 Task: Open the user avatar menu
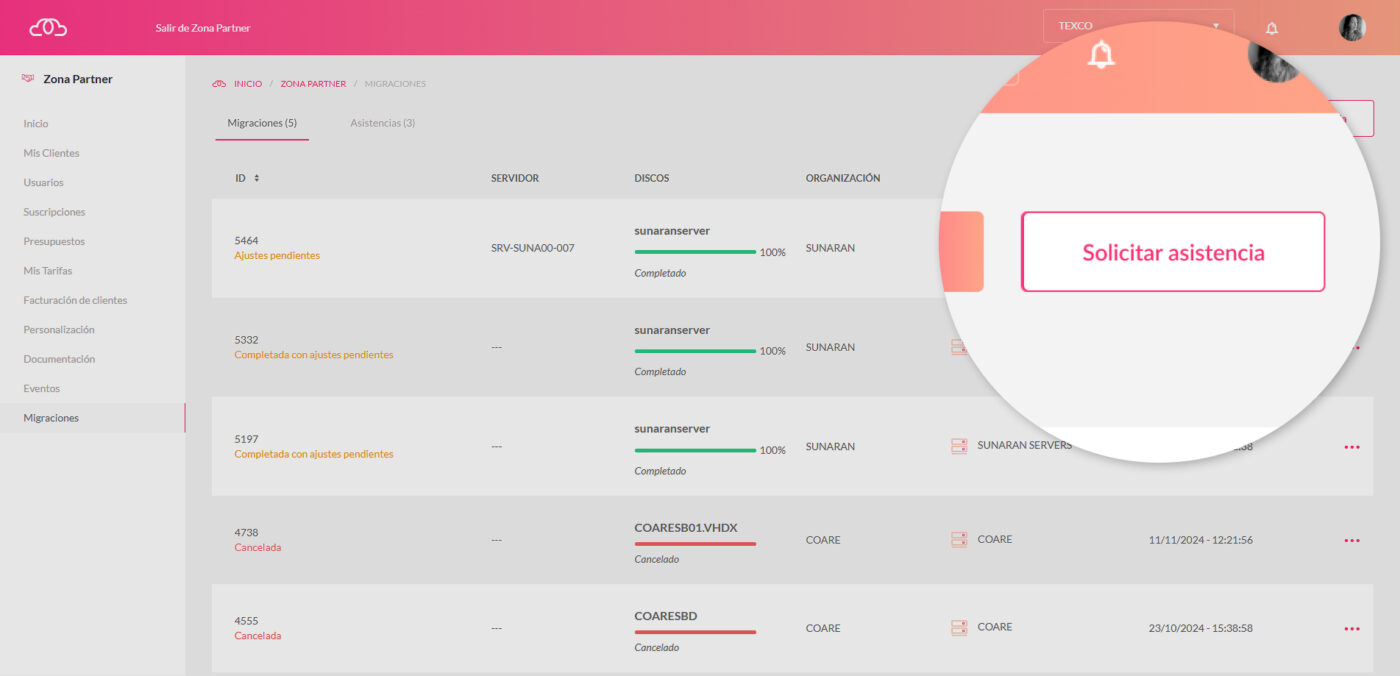coord(1352,27)
